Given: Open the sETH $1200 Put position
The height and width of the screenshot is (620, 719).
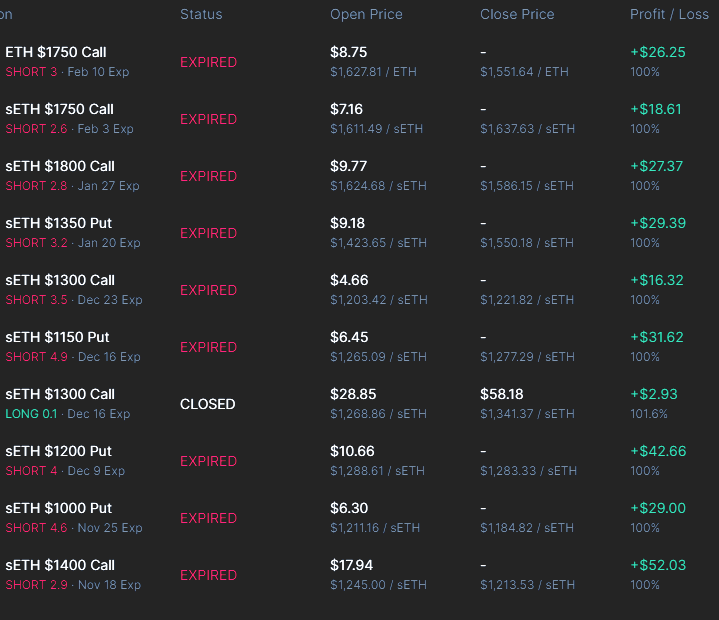Looking at the screenshot, I should [x=58, y=451].
